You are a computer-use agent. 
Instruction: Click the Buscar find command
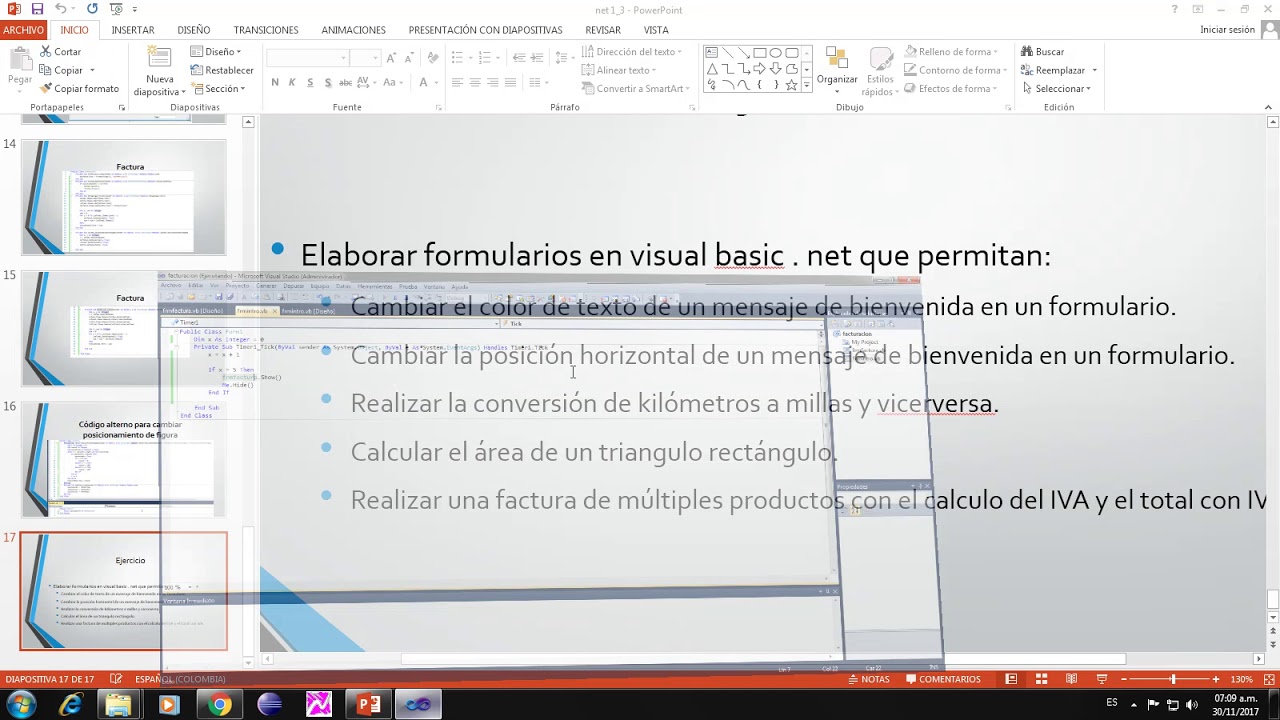1043,51
